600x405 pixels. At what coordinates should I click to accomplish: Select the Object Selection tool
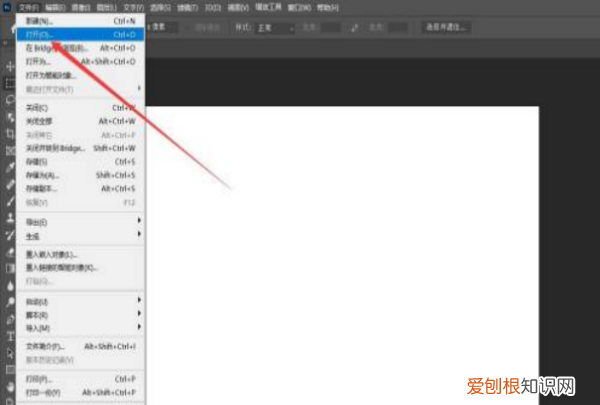pyautogui.click(x=10, y=117)
